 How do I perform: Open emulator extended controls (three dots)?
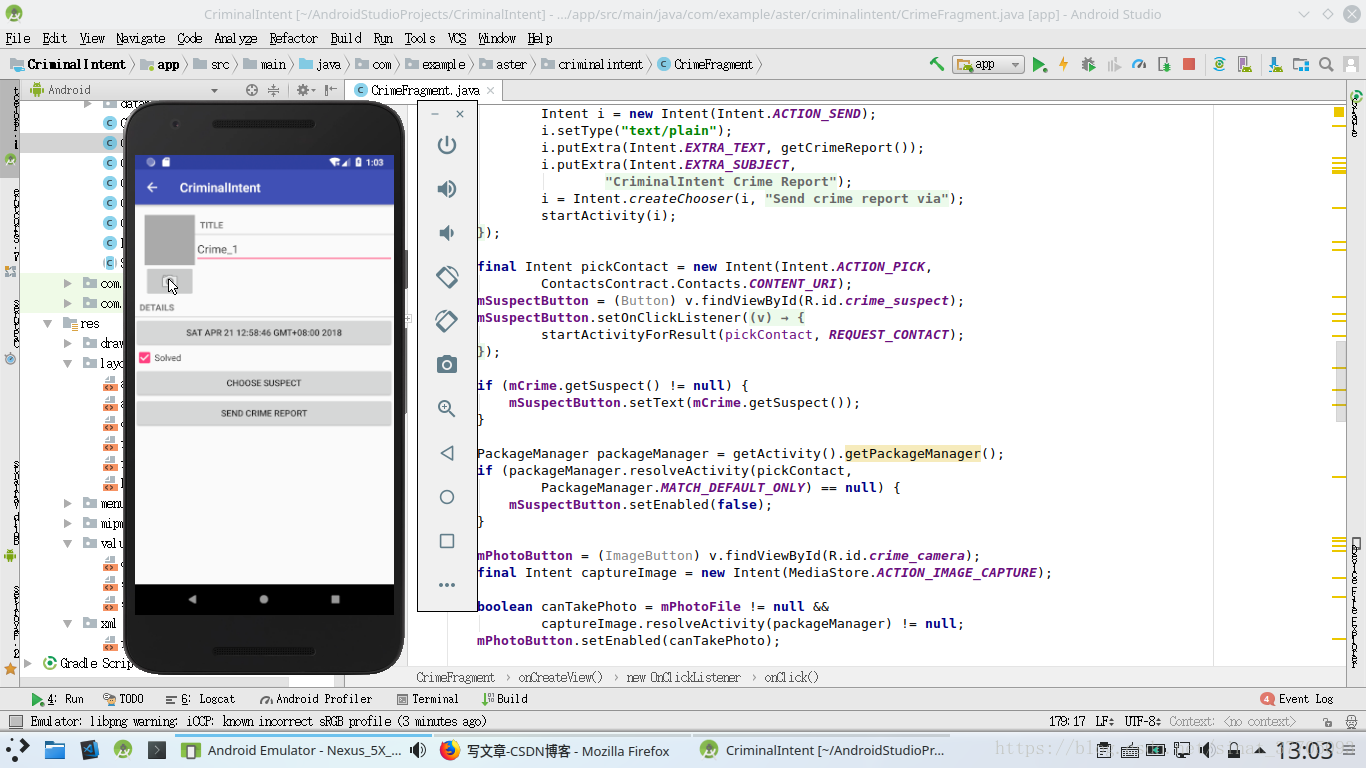pyautogui.click(x=447, y=585)
